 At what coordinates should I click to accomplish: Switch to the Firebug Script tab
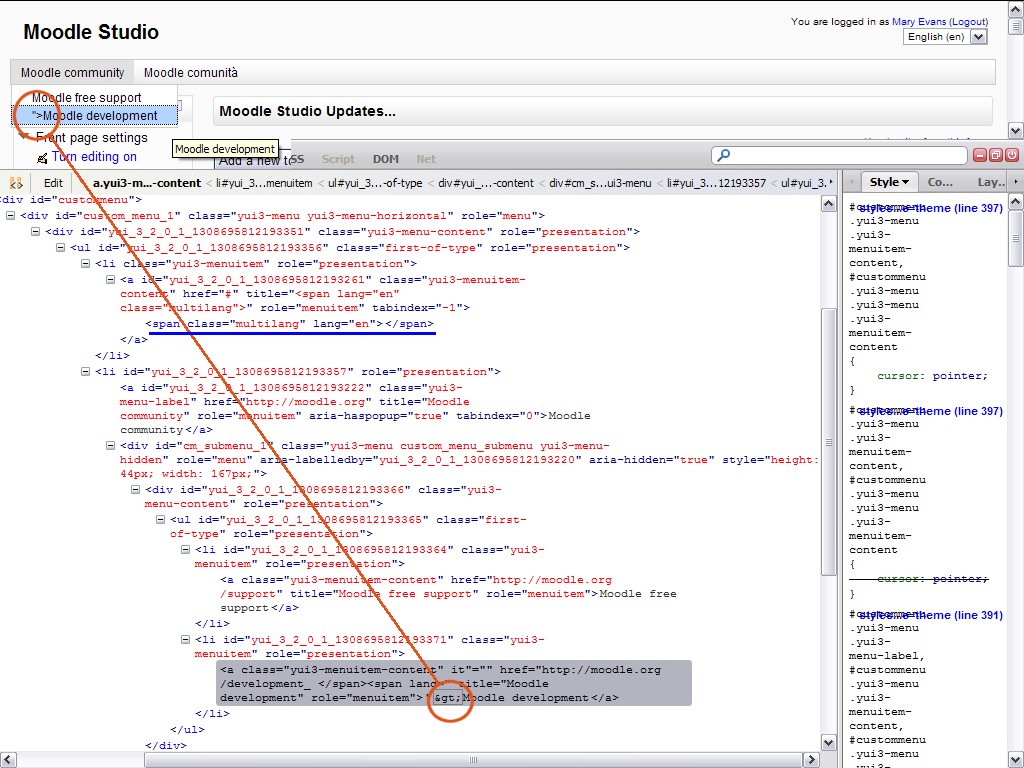click(x=338, y=159)
